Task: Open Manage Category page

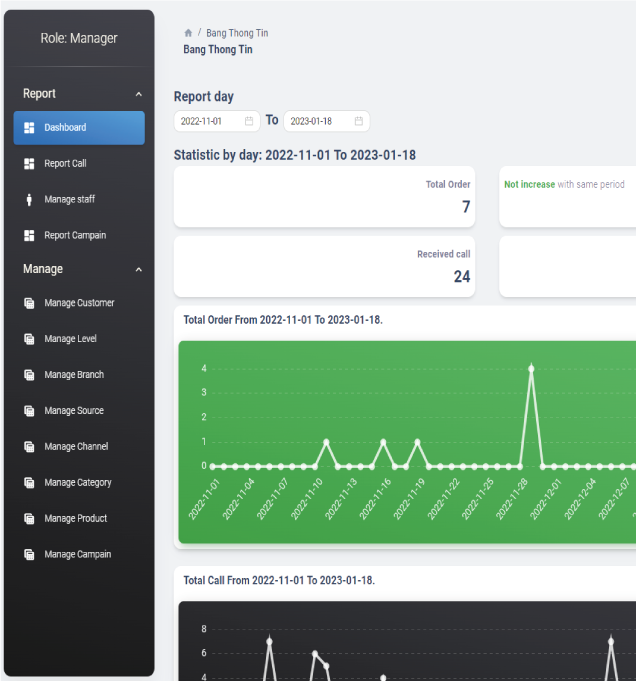Action: [79, 483]
